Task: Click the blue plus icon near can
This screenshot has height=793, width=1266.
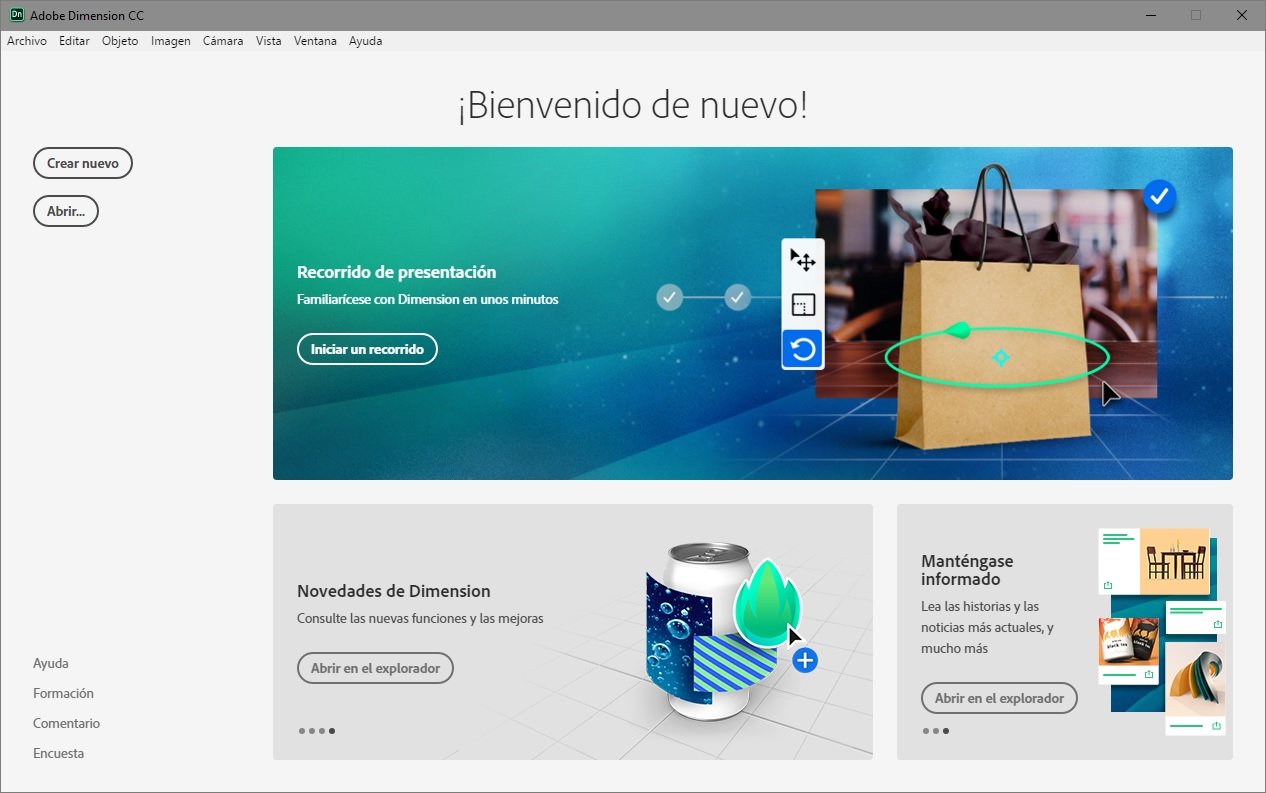Action: coord(805,660)
